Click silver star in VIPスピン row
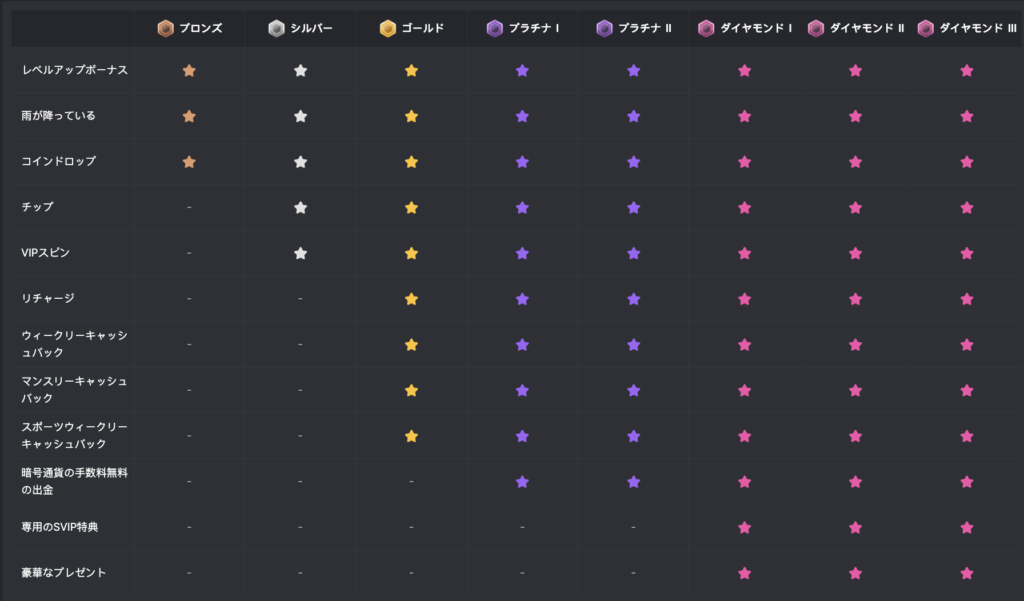This screenshot has width=1024, height=601. tap(300, 253)
